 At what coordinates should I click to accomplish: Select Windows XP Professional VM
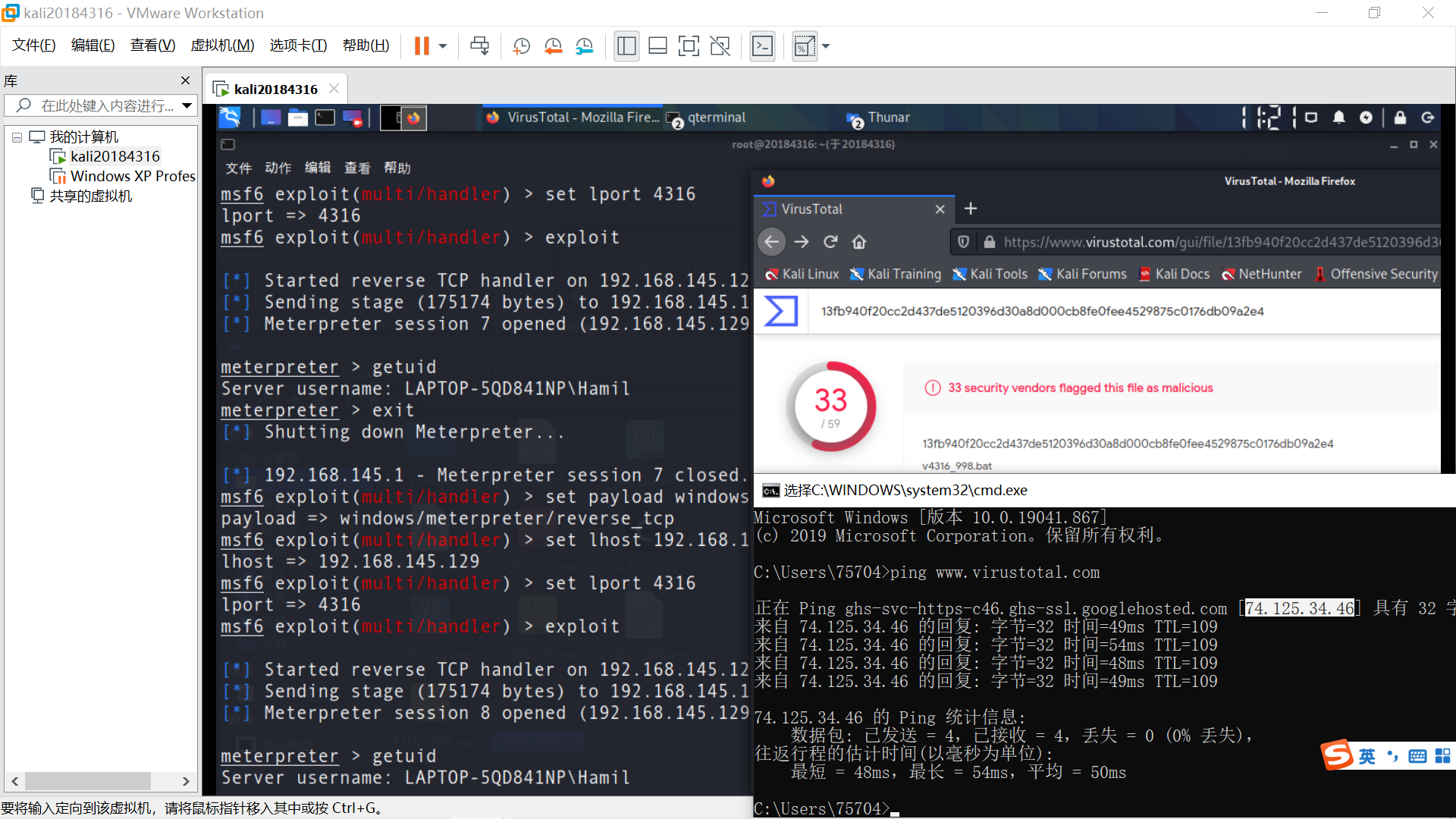tap(132, 176)
